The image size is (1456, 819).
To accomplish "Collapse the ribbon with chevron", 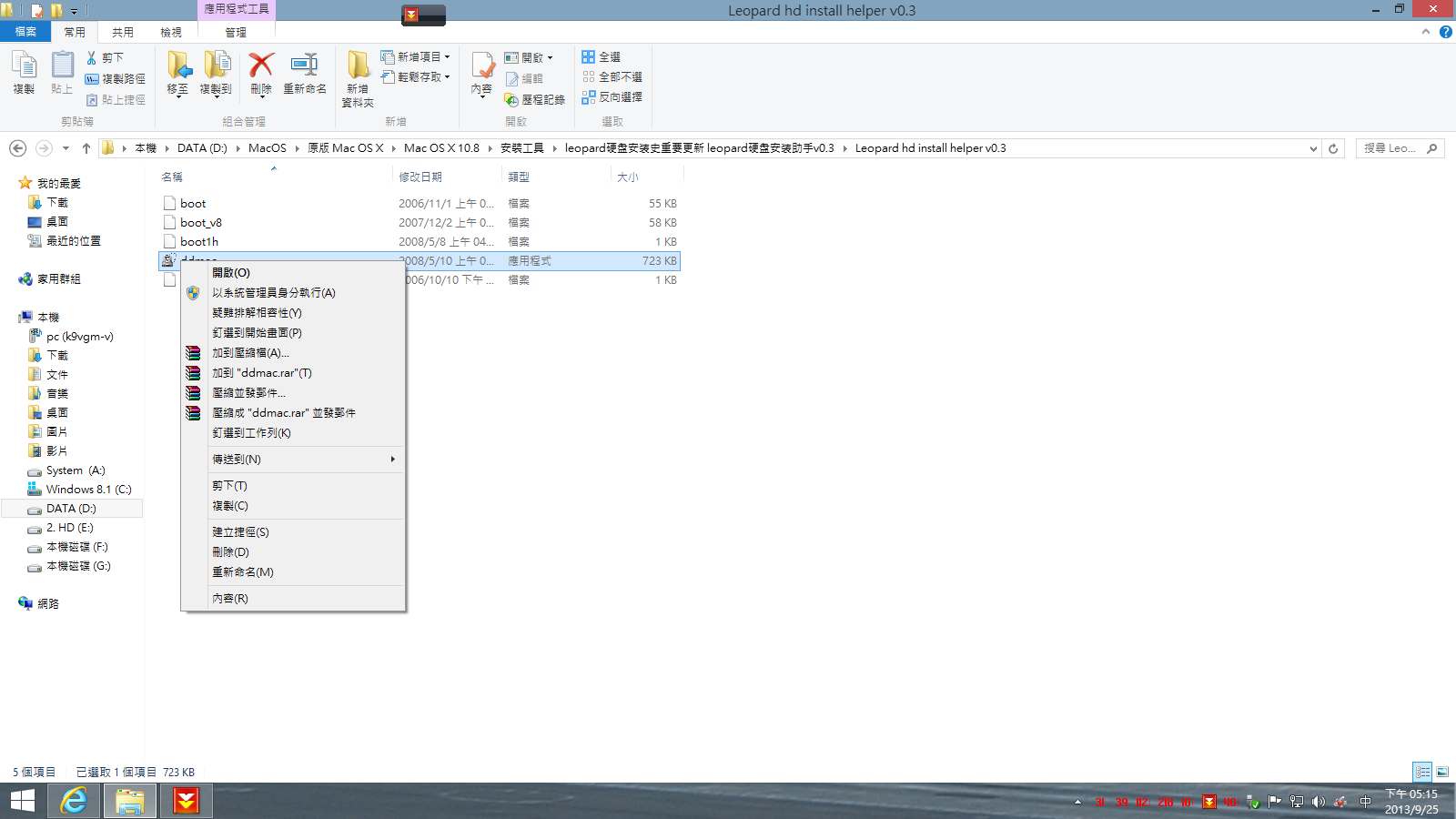I will tap(1426, 32).
